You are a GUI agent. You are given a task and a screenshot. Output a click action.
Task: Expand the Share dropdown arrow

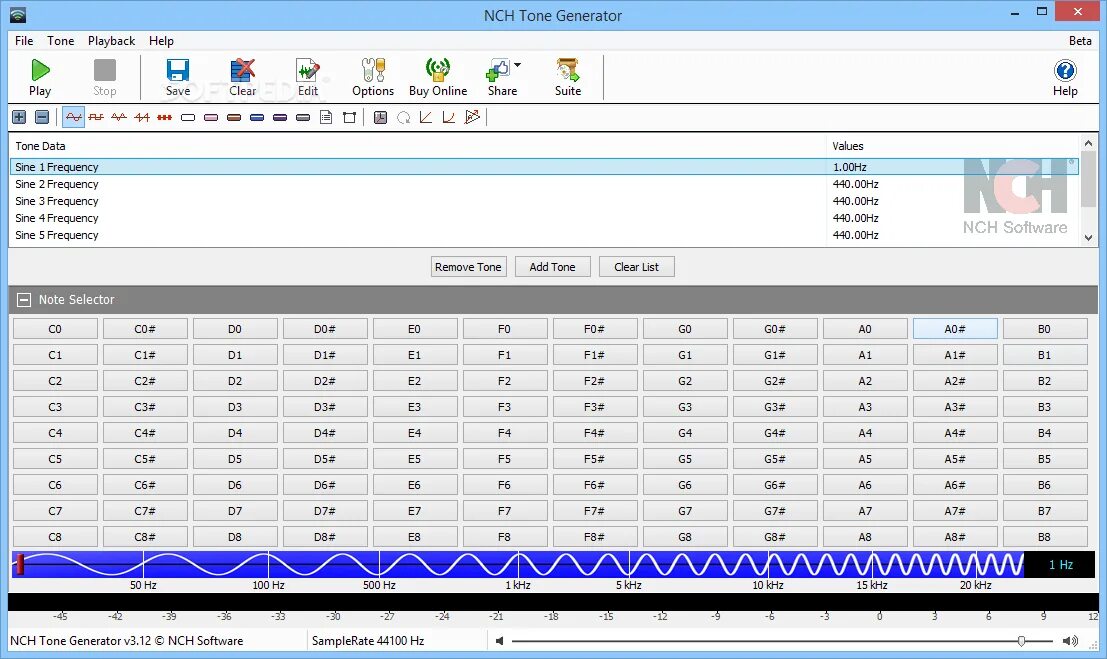(x=517, y=66)
